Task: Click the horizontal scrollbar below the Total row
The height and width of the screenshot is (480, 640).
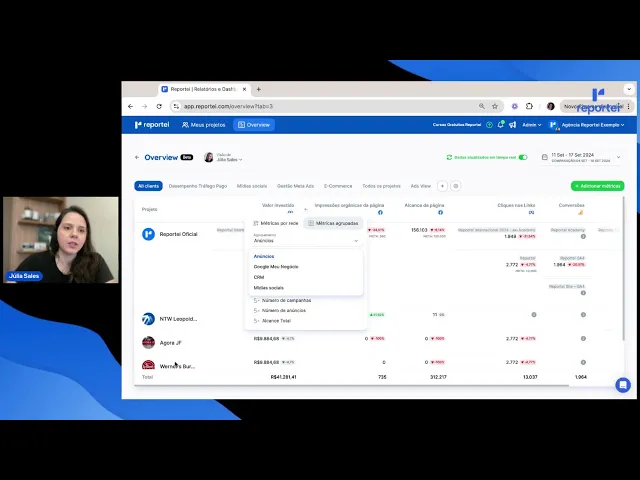Action: (x=351, y=385)
